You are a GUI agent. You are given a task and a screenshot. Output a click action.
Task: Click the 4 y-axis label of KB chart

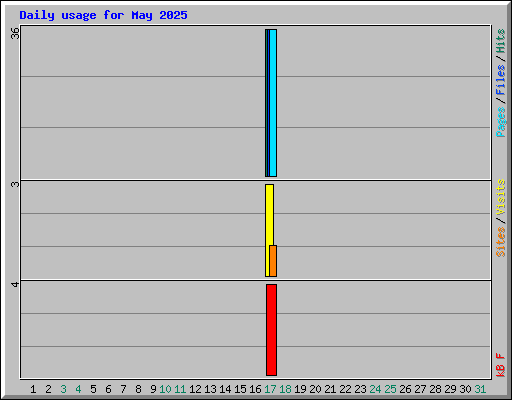[15, 285]
